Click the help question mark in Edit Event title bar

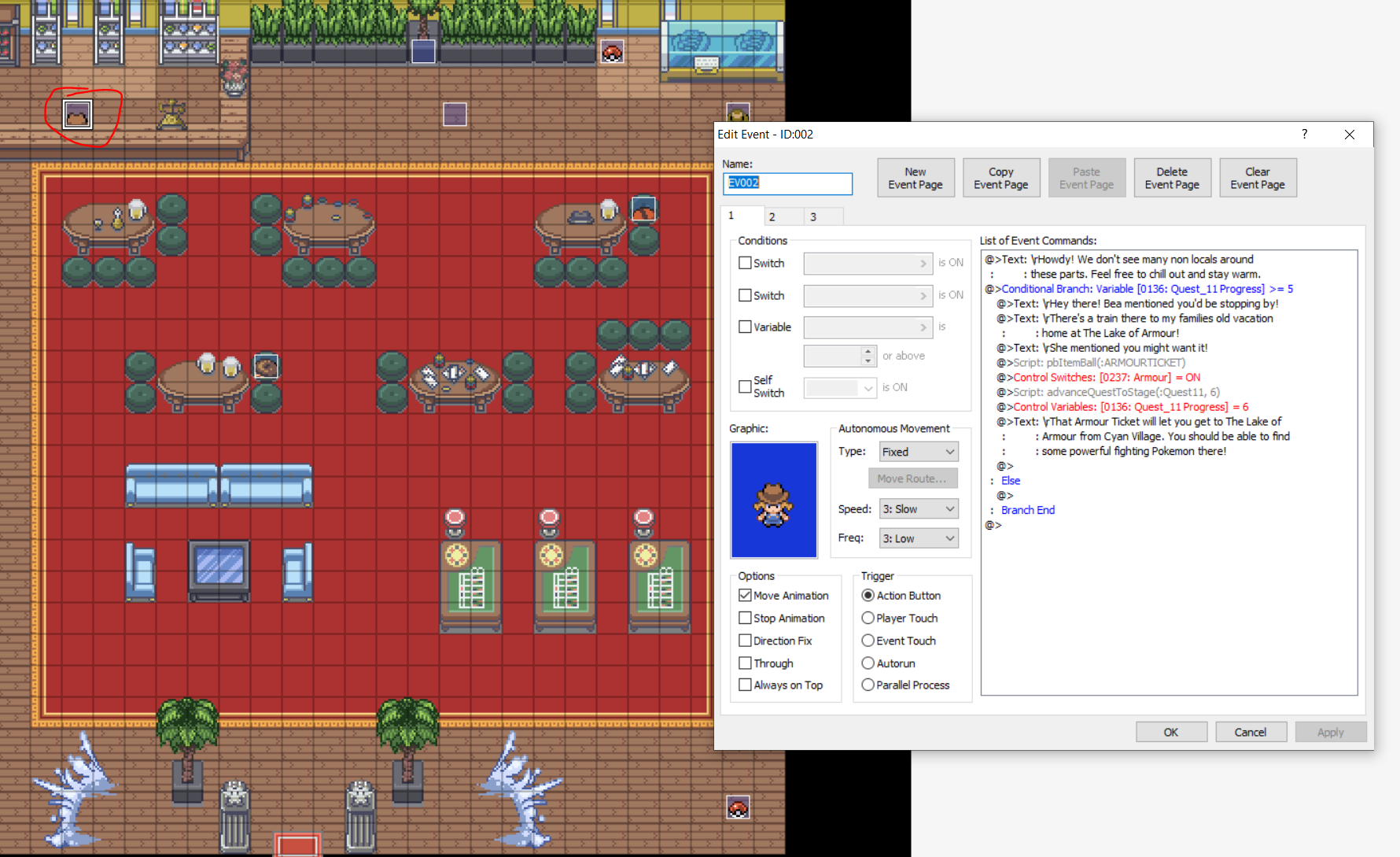click(x=1305, y=134)
